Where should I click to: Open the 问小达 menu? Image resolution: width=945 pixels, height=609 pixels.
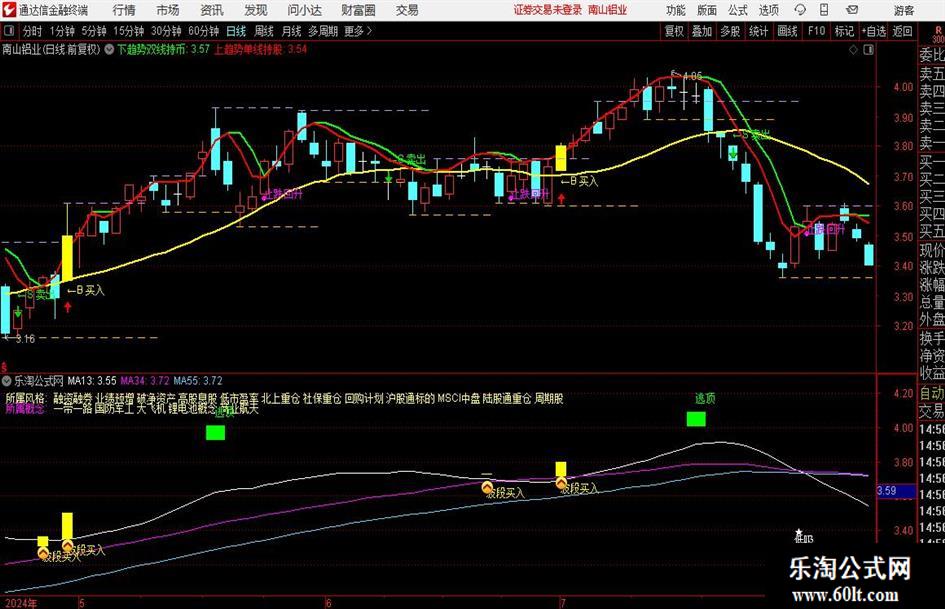pyautogui.click(x=304, y=10)
